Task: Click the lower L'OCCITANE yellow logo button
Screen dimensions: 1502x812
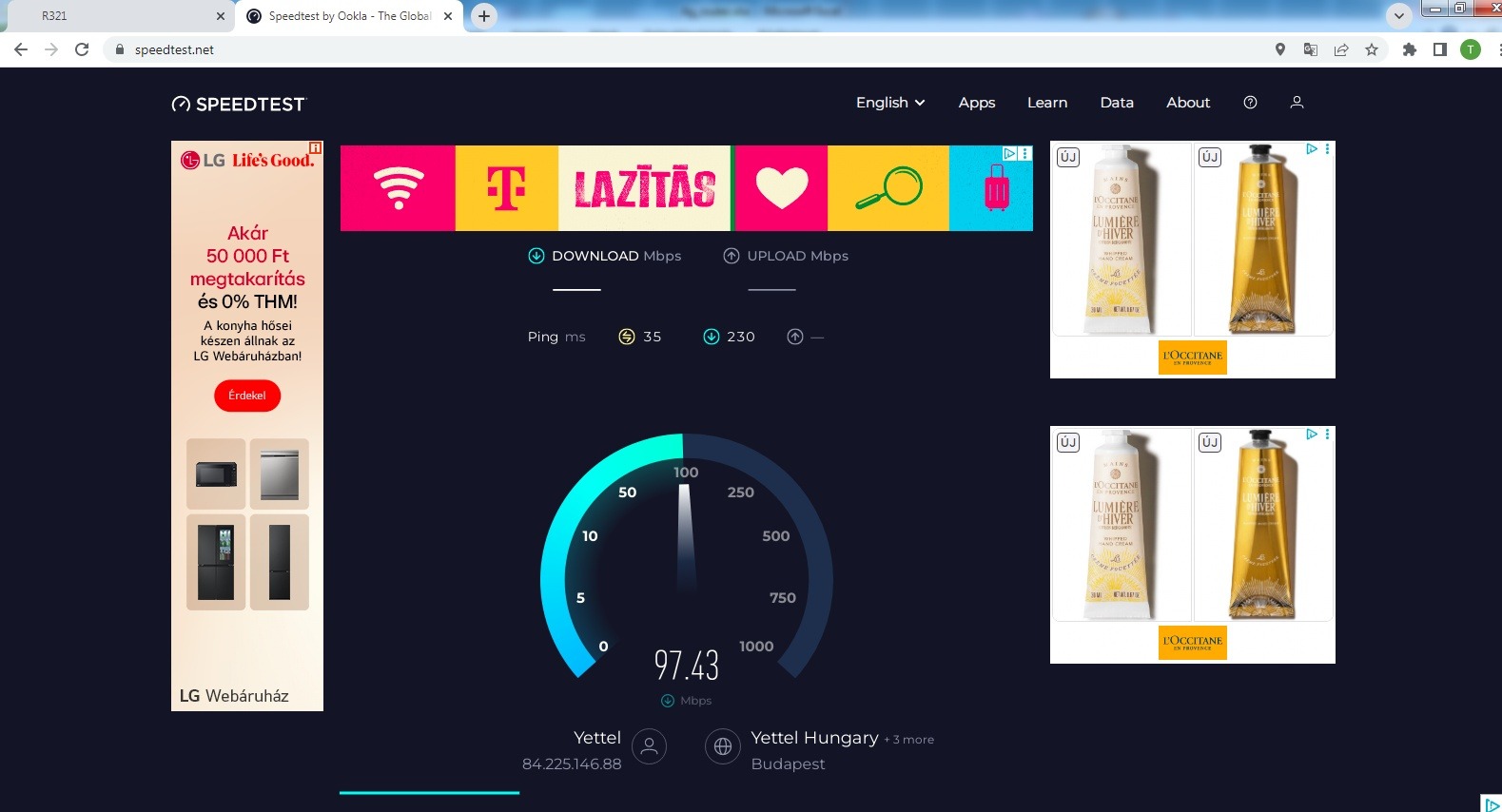Action: (1193, 642)
